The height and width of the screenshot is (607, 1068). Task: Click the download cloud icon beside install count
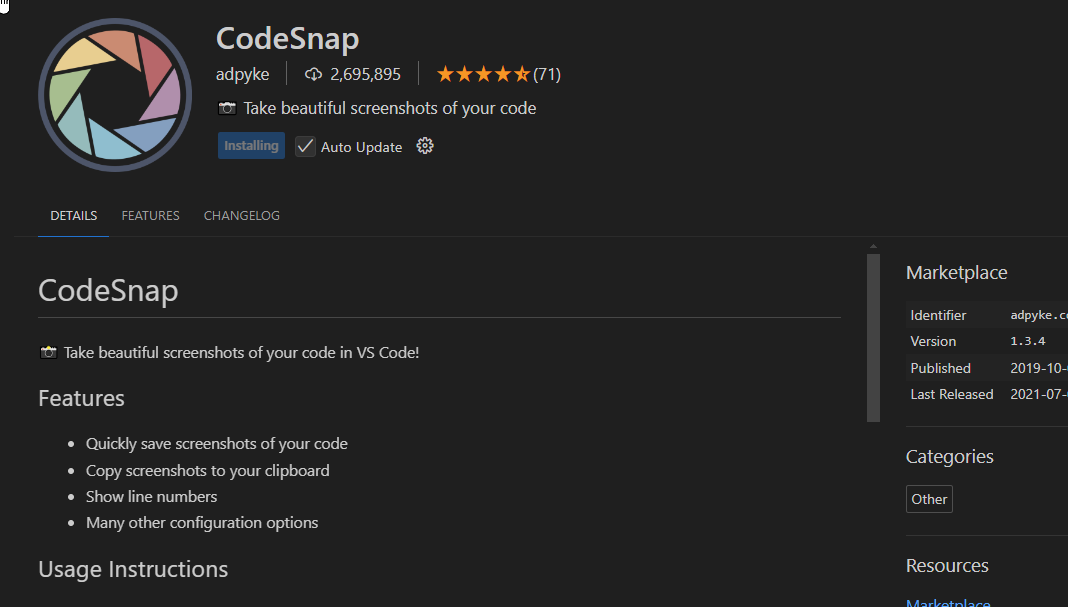[313, 74]
